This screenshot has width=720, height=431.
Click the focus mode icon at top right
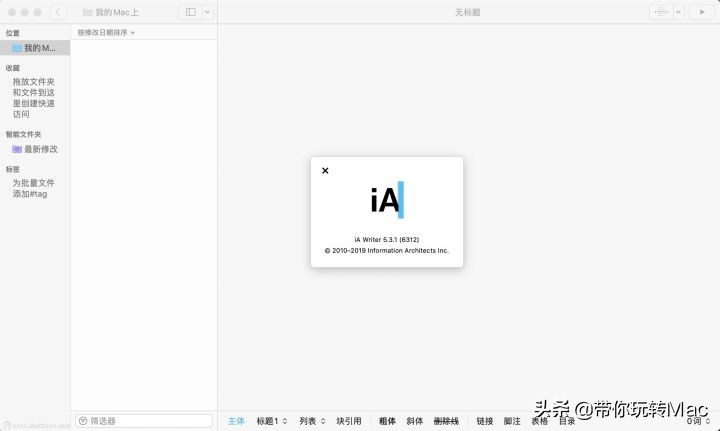(661, 12)
